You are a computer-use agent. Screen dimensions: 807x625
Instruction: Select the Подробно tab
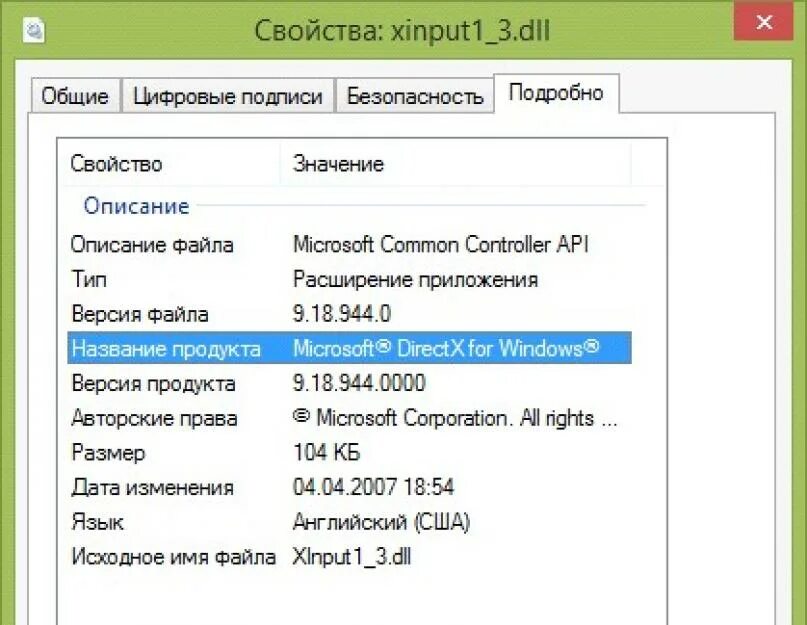(556, 93)
